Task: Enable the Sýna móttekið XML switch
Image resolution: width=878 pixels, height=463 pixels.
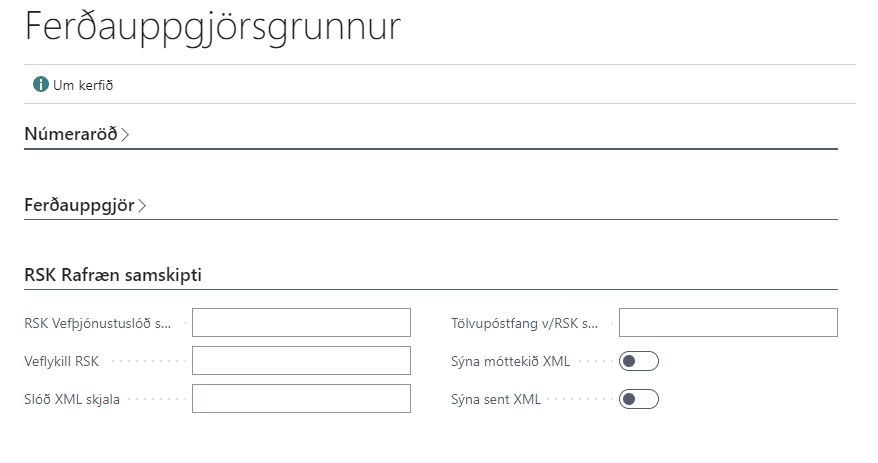Action: point(639,361)
